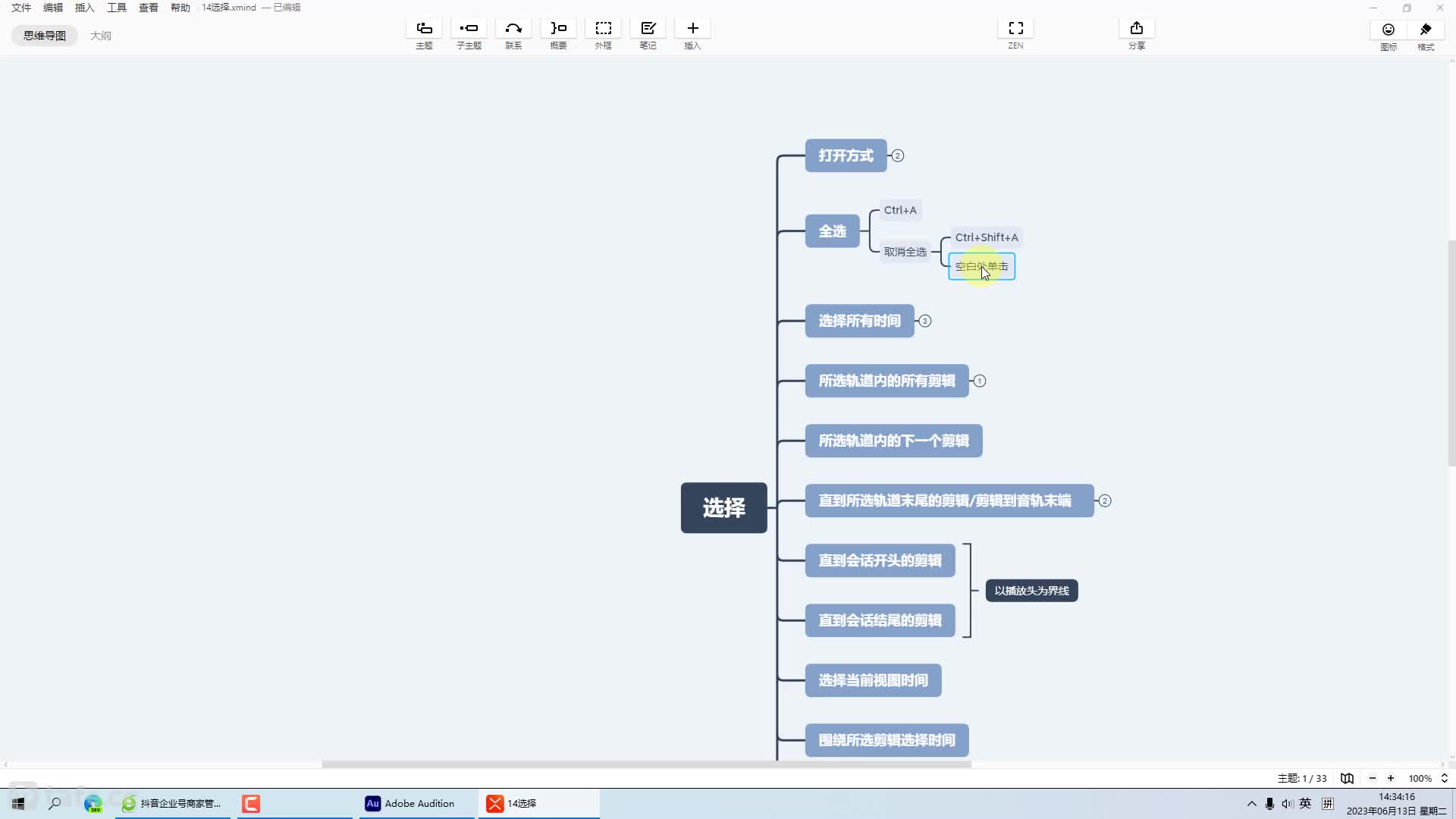This screenshot has height=819, width=1456.
Task: Select the 空白处单击 subtopic
Action: [981, 266]
